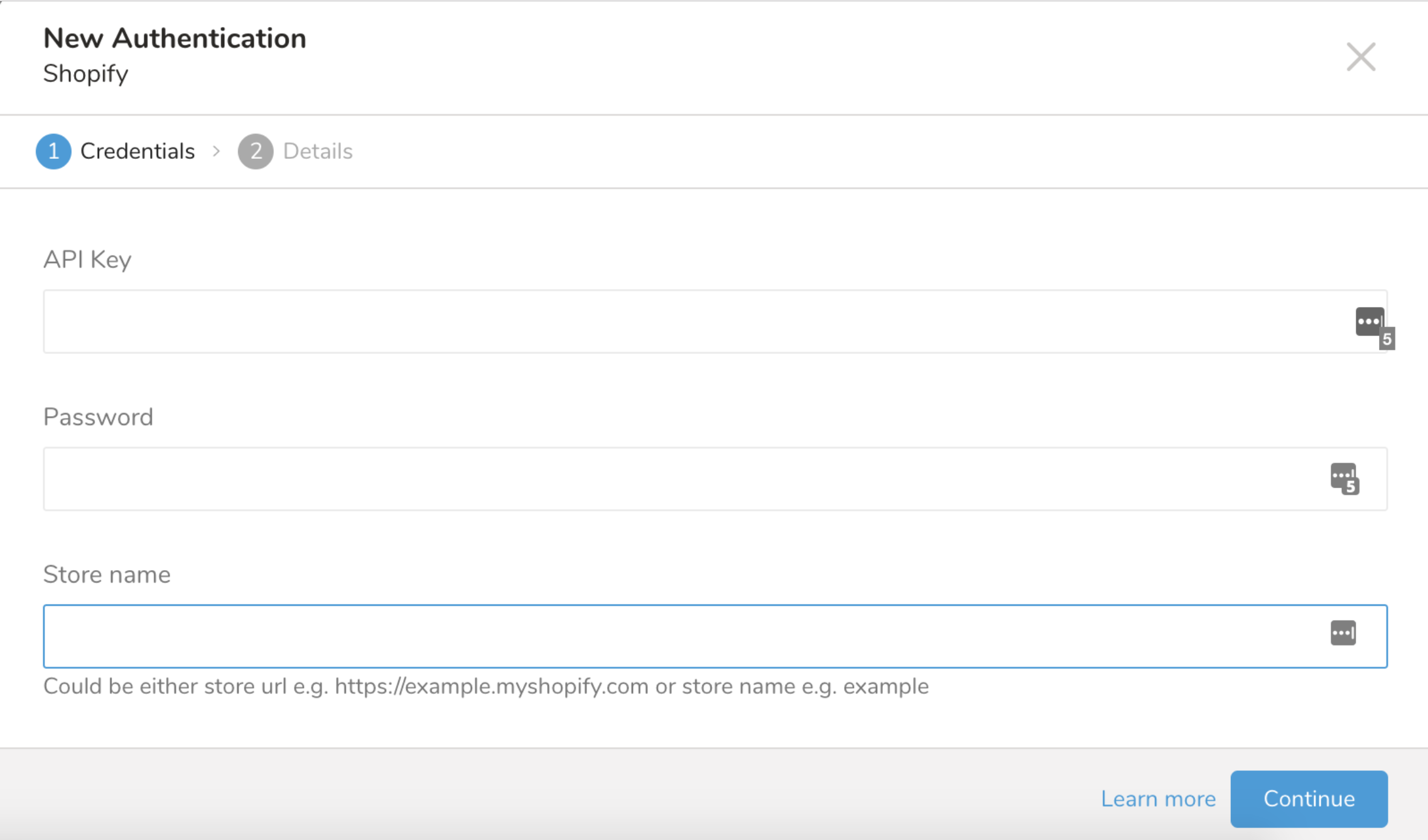The image size is (1428, 840).
Task: Click the blue step 1 circle
Action: (53, 151)
